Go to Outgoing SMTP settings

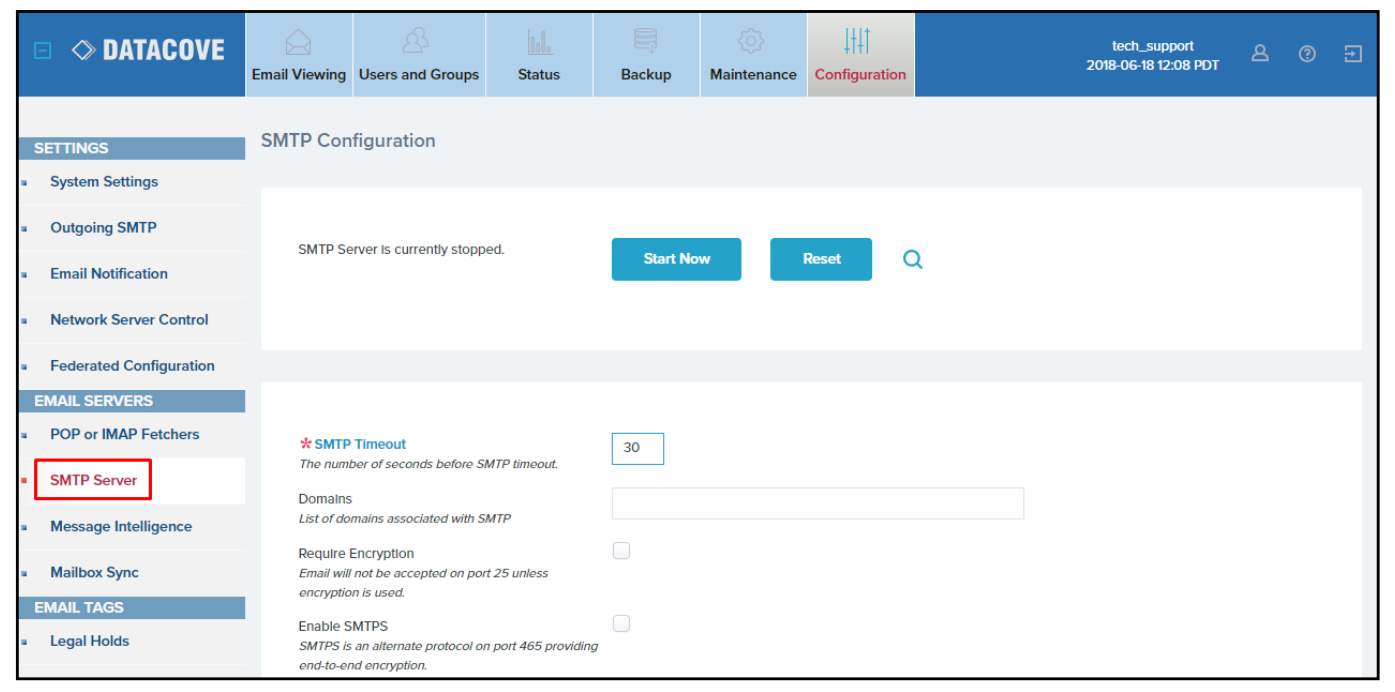(x=103, y=228)
